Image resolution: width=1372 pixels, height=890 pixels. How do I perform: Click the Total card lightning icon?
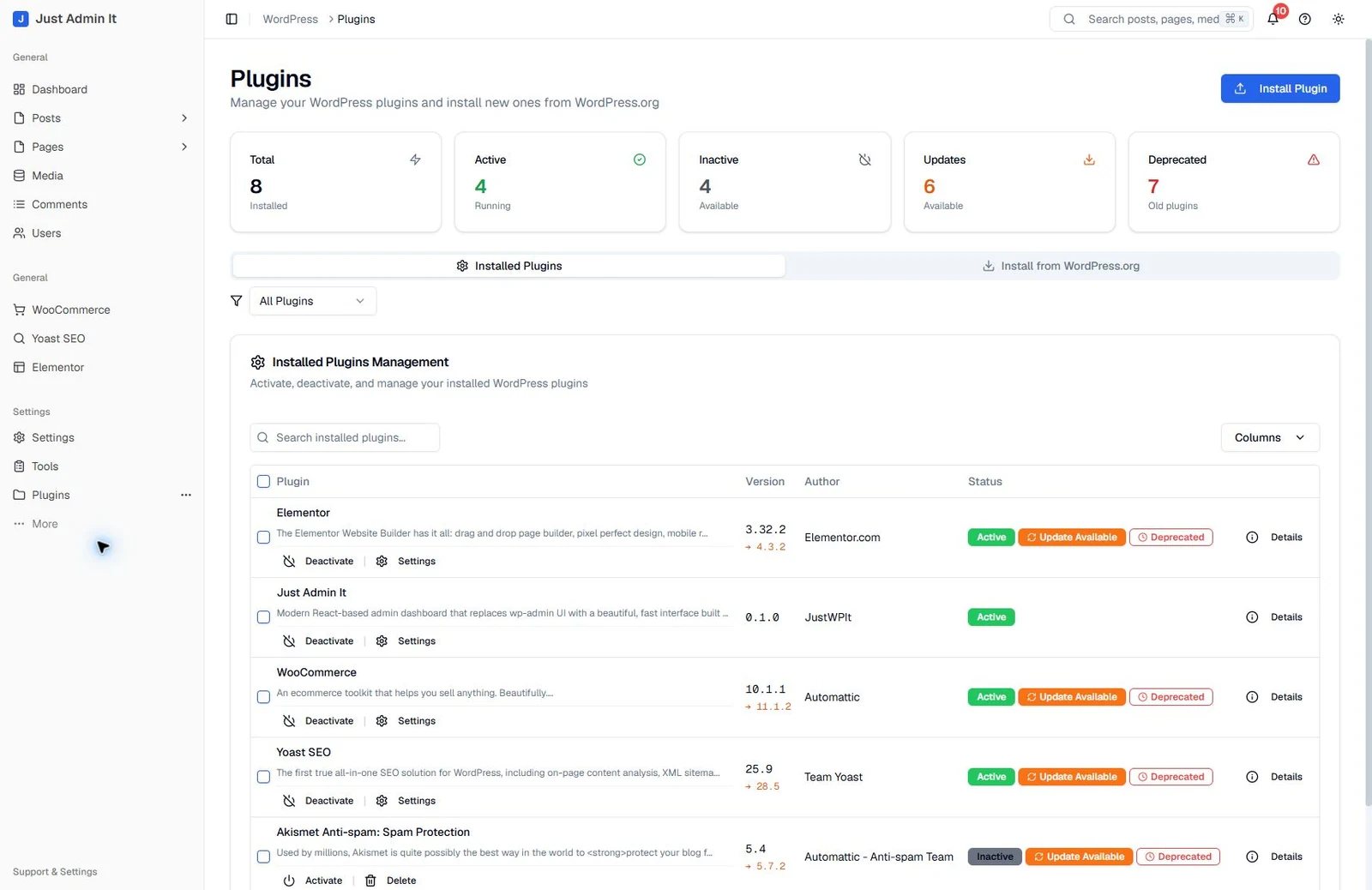click(415, 159)
